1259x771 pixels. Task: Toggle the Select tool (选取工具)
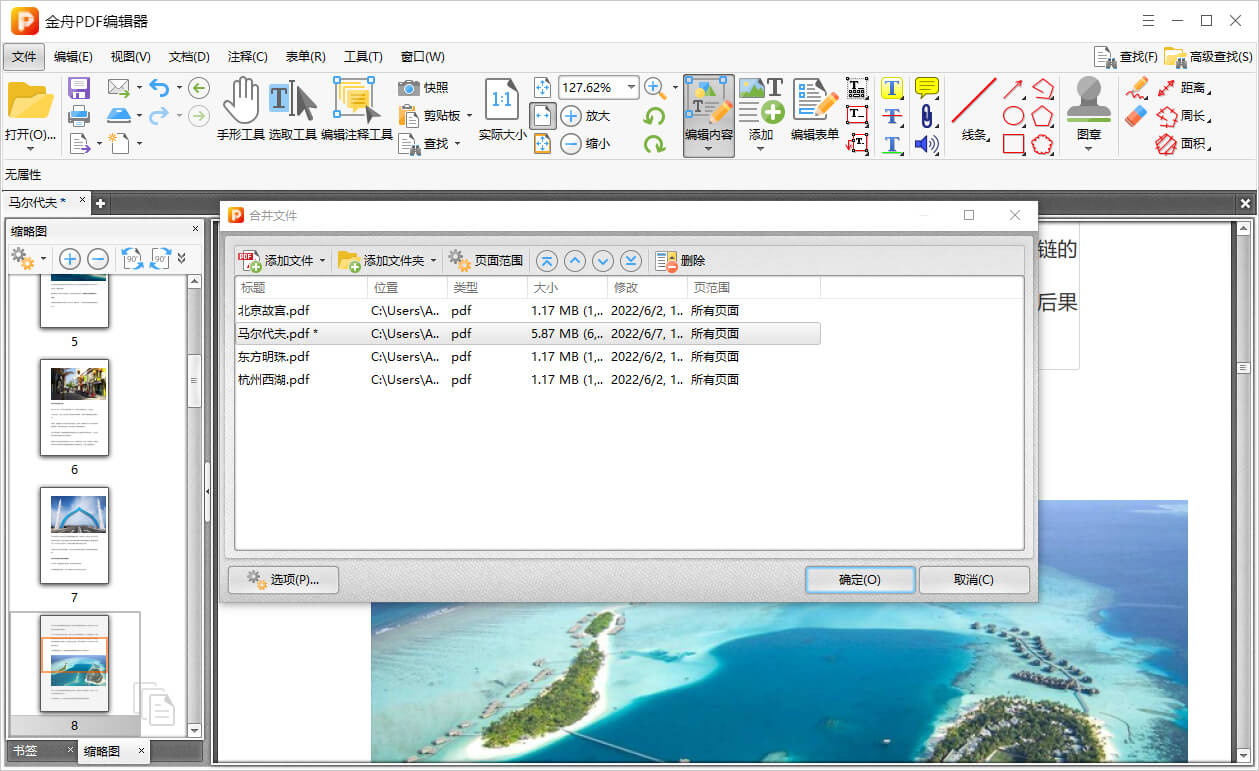pyautogui.click(x=292, y=101)
